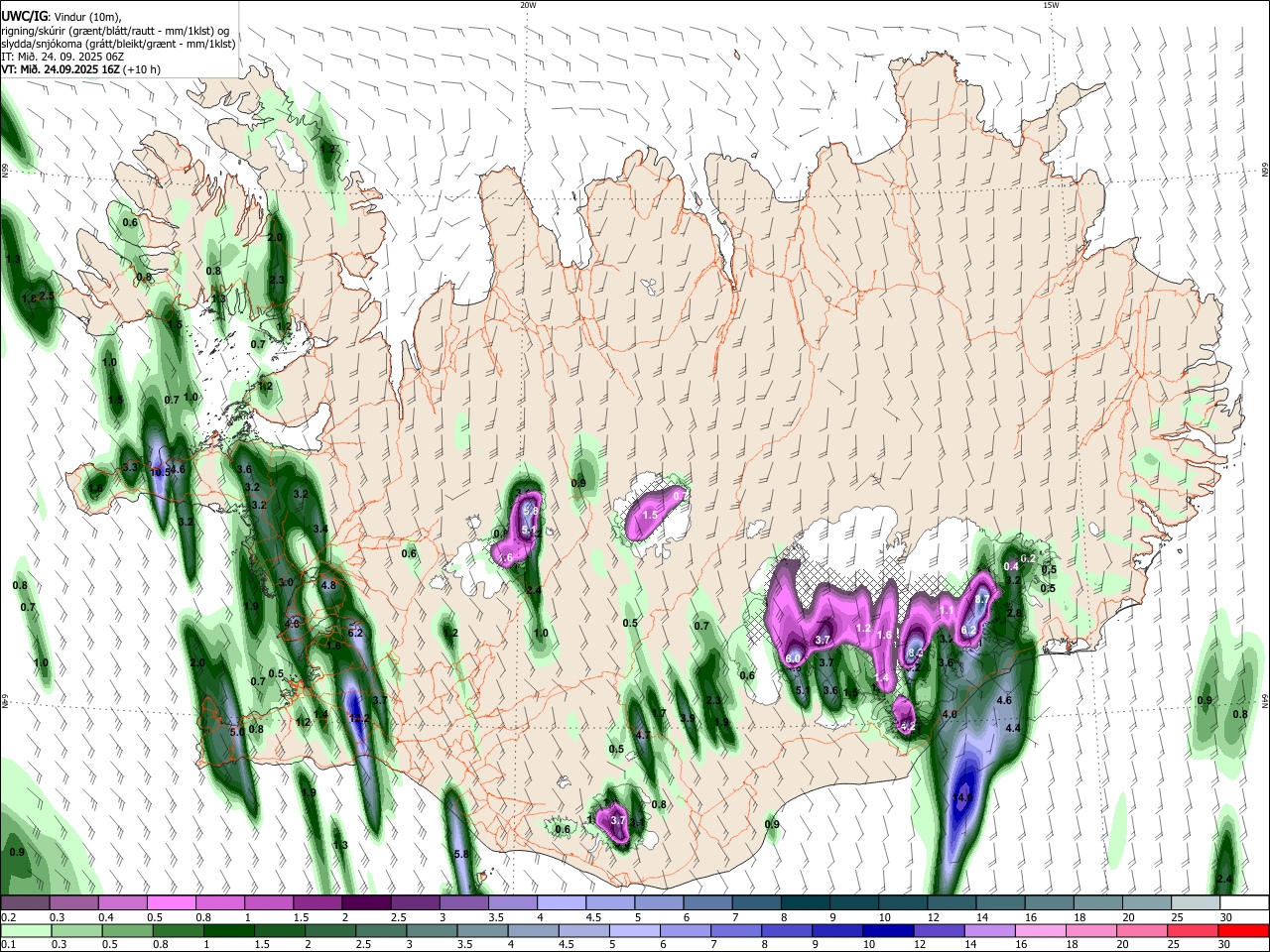Click the "3.9" precipitation value on the map

coord(687,718)
